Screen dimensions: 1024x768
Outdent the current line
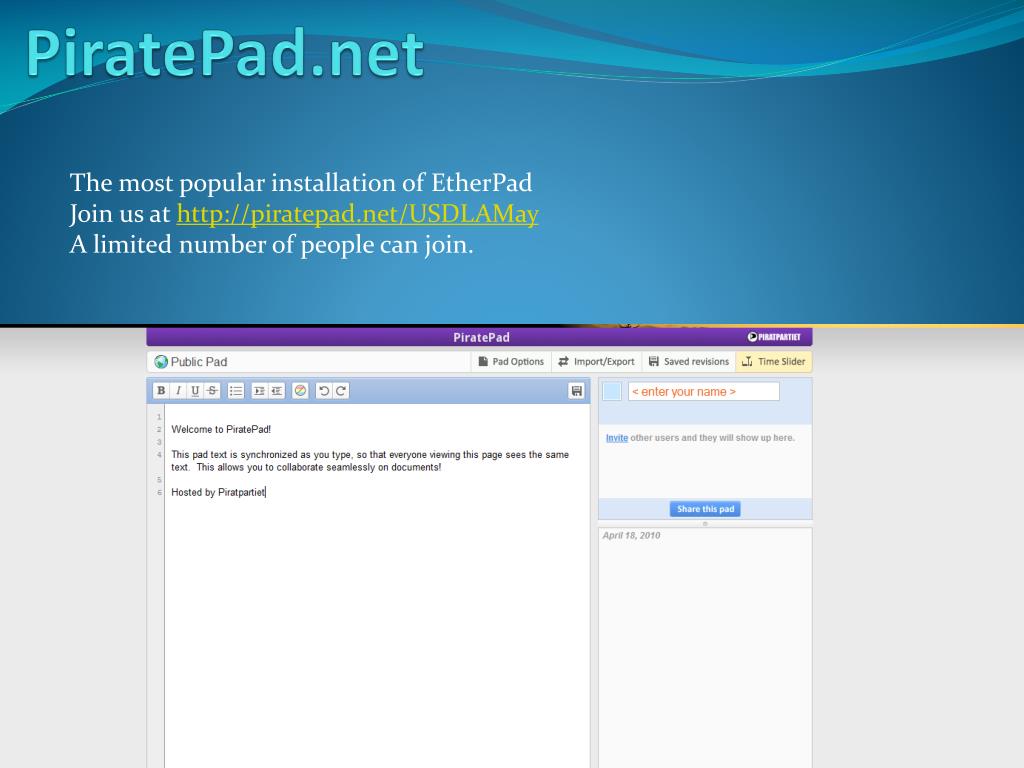276,391
